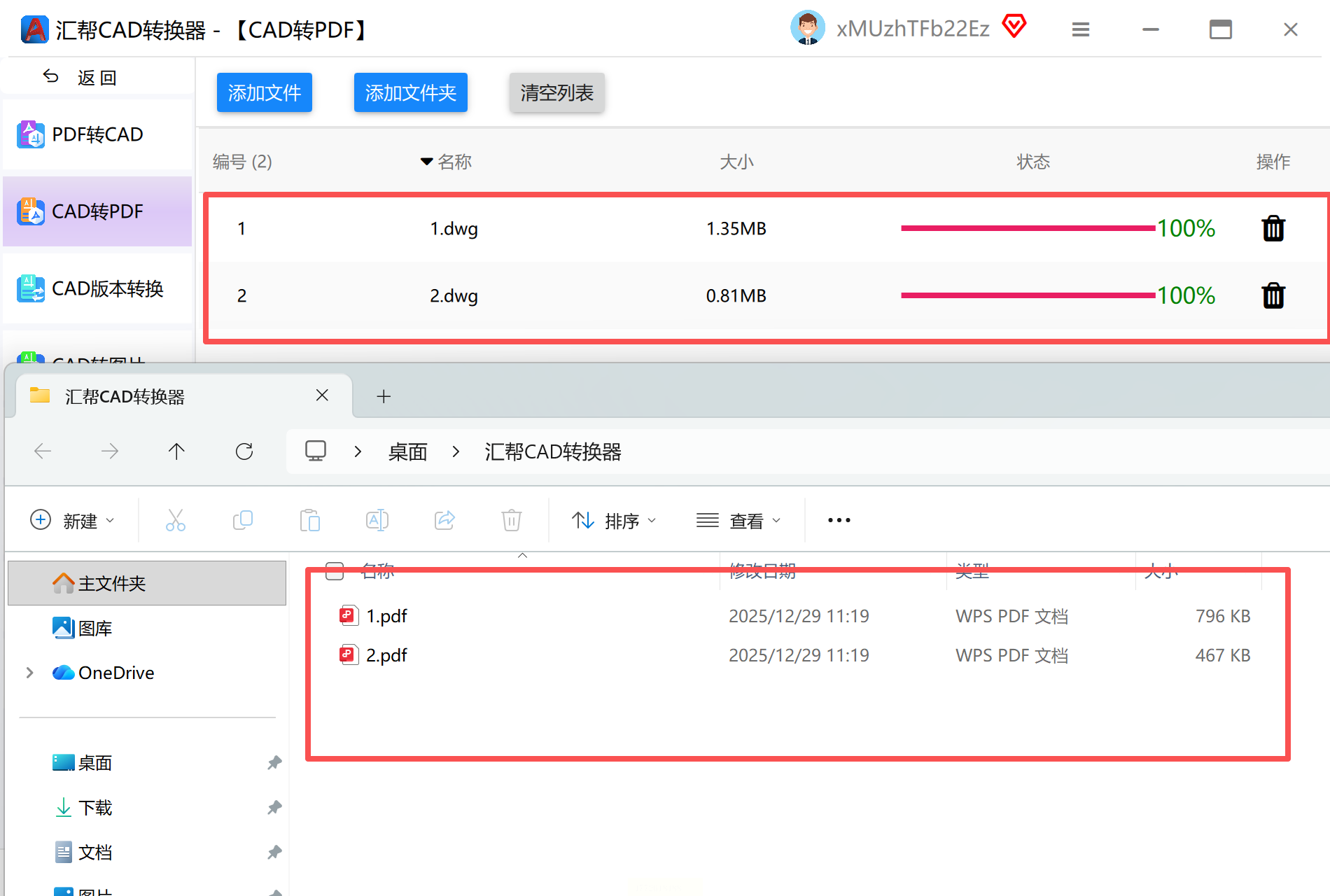The width and height of the screenshot is (1330, 896).
Task: Unpin 桌面 using its pin icon
Action: 274,762
